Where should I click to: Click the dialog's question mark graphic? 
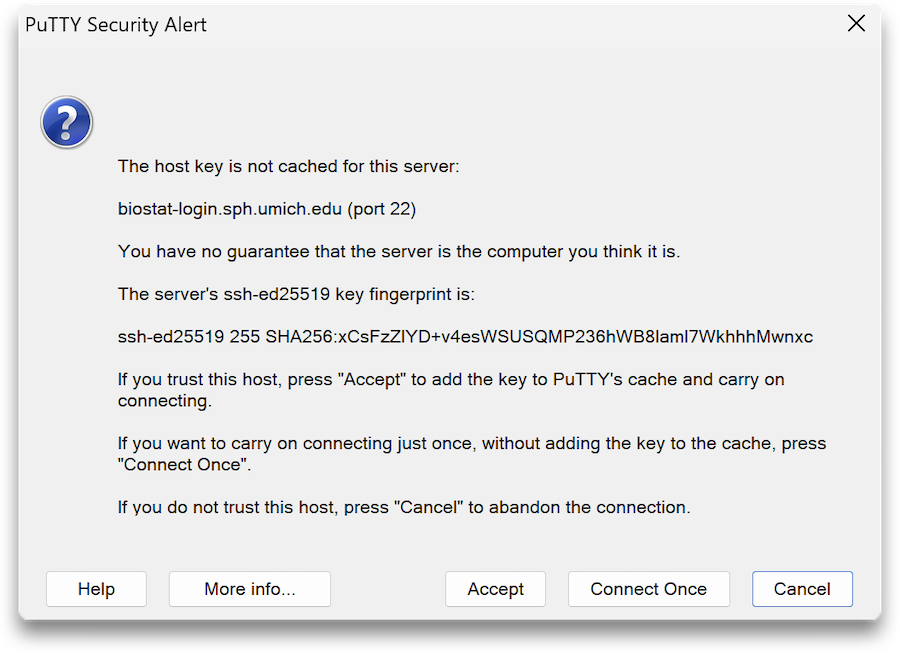[66, 122]
